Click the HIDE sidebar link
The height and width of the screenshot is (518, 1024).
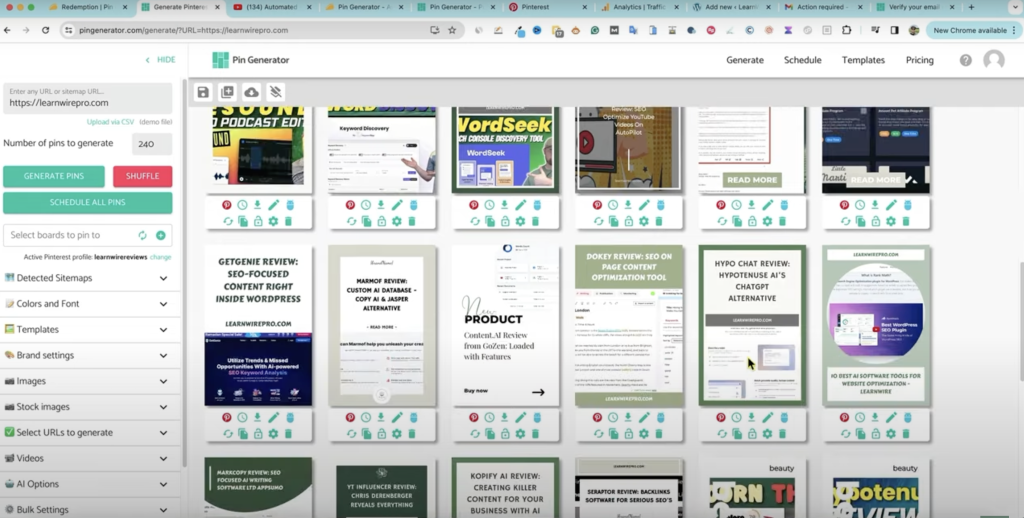pos(161,59)
